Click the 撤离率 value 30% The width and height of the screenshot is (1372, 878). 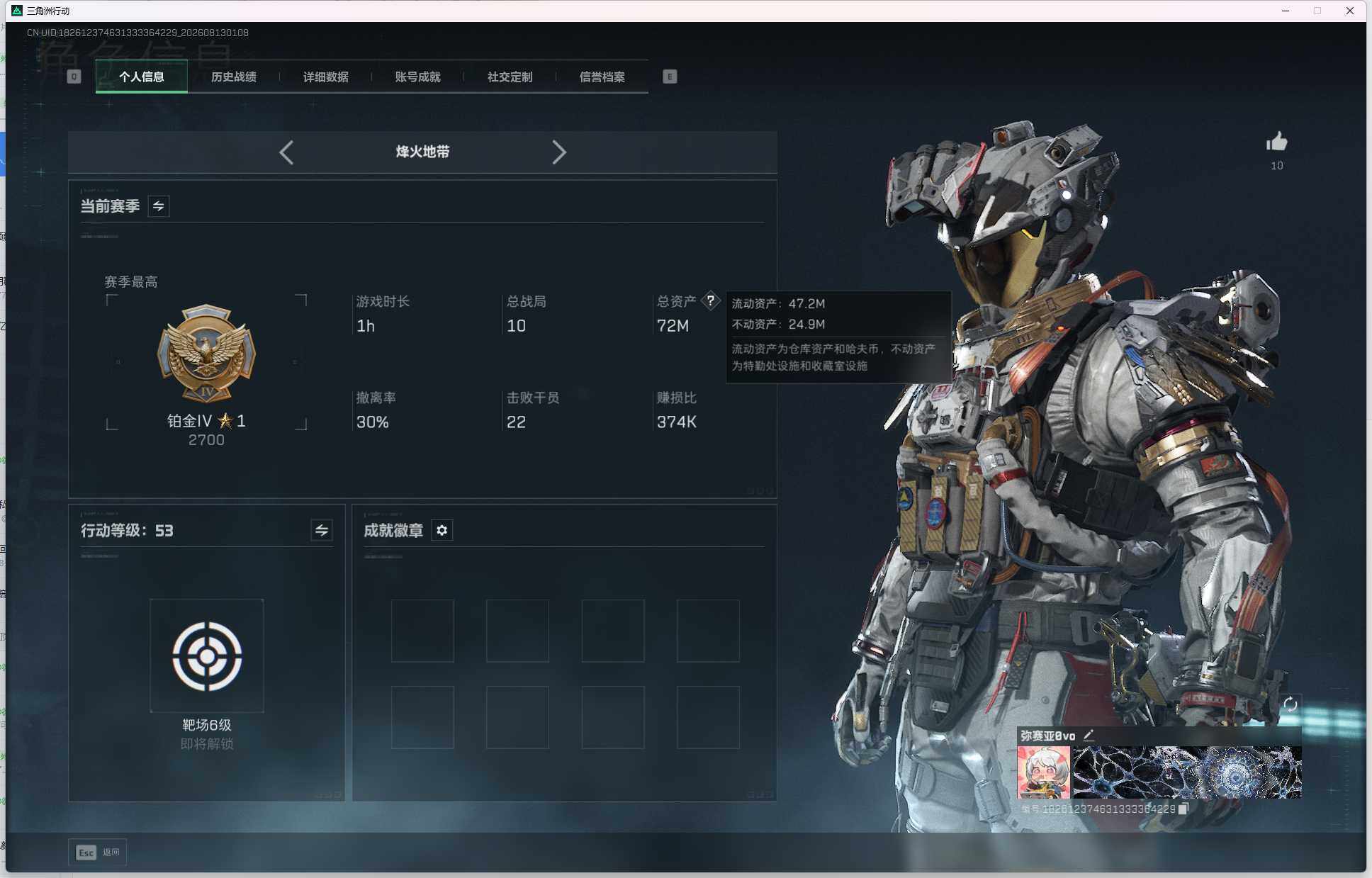pos(373,422)
